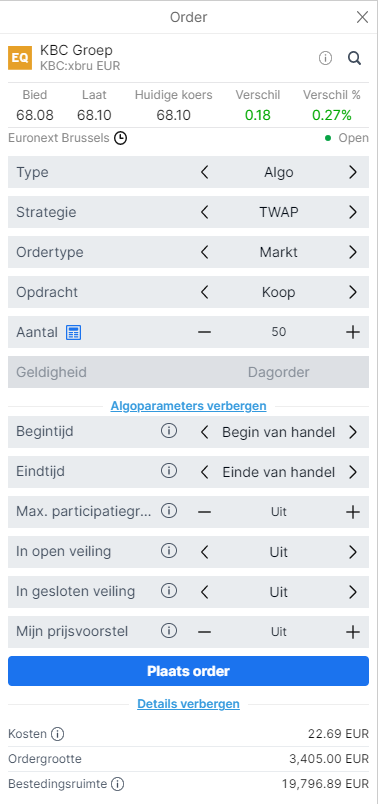Show Kosten cost details info icon
Image resolution: width=378 pixels, height=804 pixels.
point(57,734)
